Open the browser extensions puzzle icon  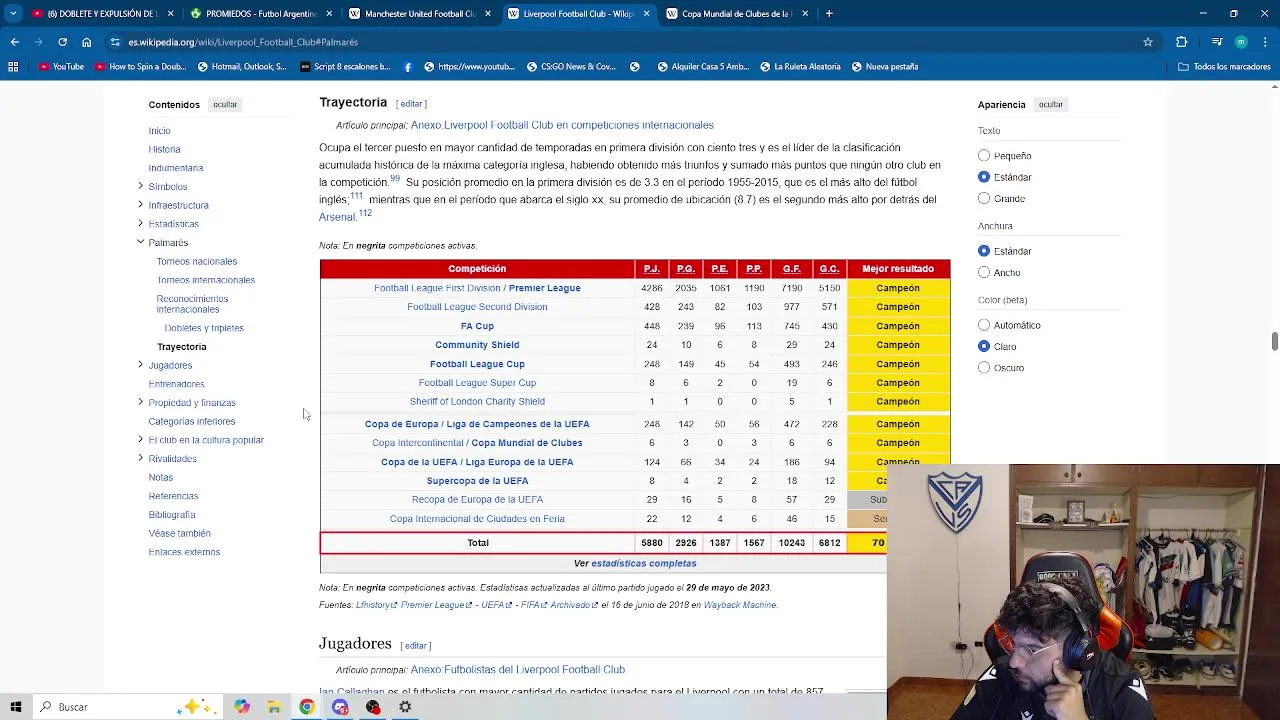pyautogui.click(x=1181, y=42)
